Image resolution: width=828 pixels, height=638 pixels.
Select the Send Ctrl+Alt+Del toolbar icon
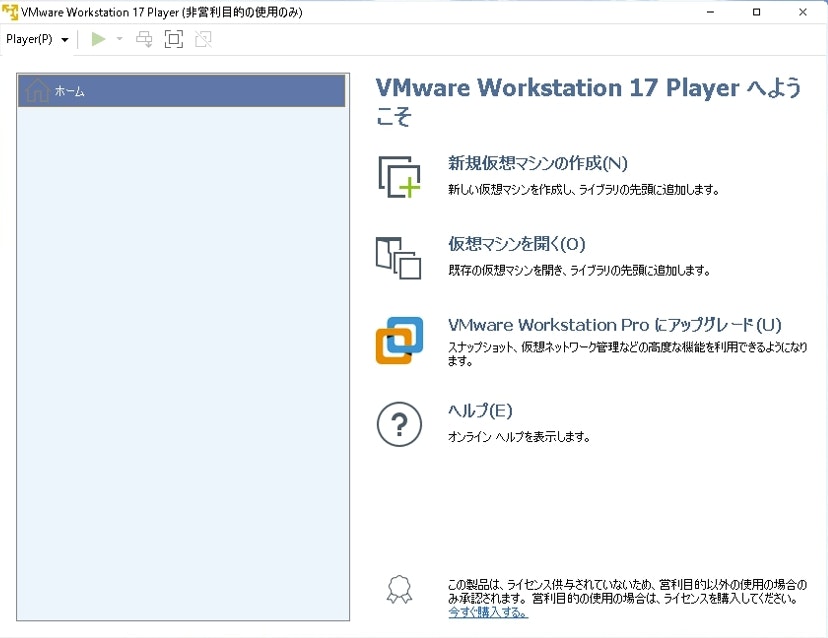click(x=143, y=39)
